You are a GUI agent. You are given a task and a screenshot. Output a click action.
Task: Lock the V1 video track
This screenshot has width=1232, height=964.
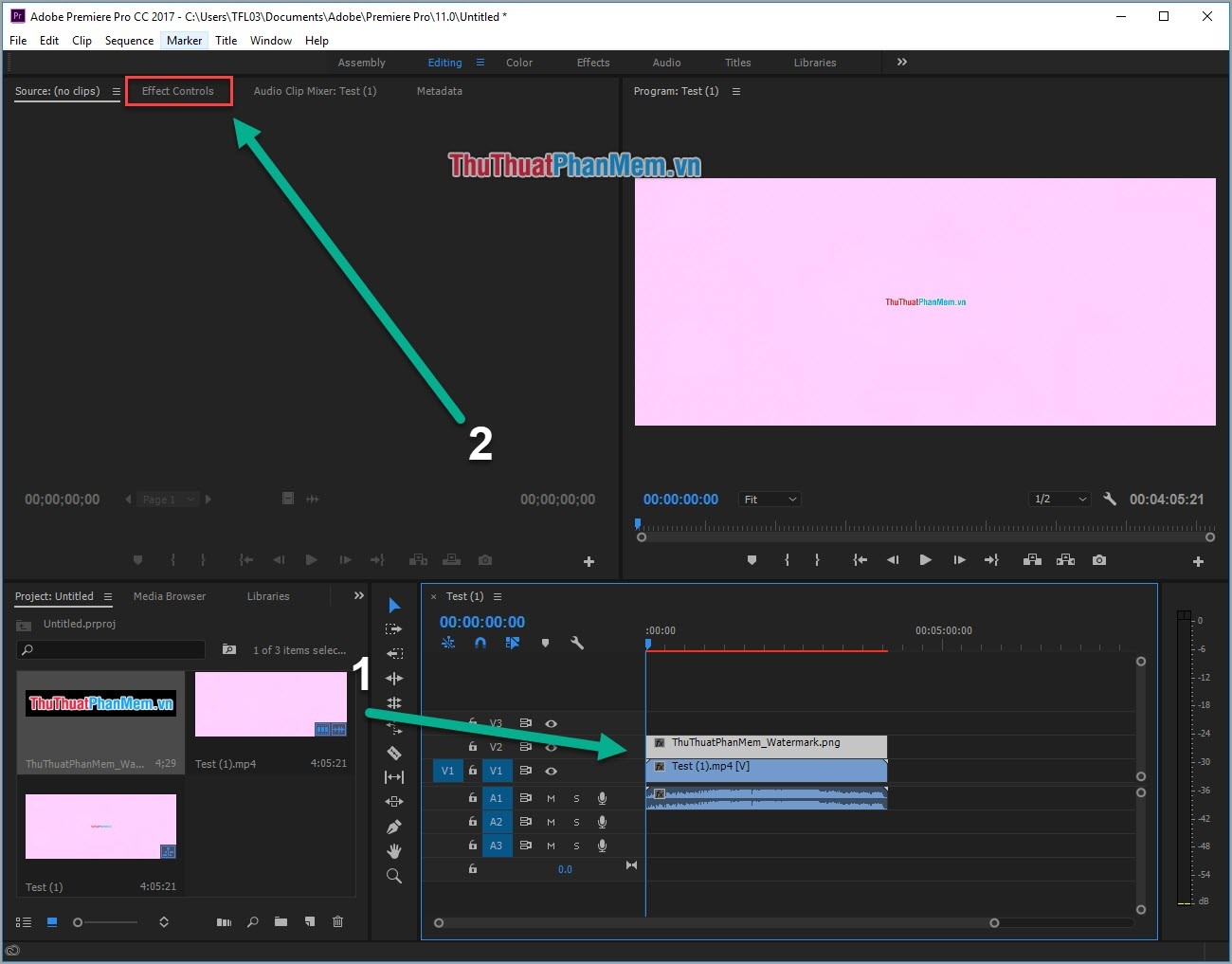[x=473, y=771]
